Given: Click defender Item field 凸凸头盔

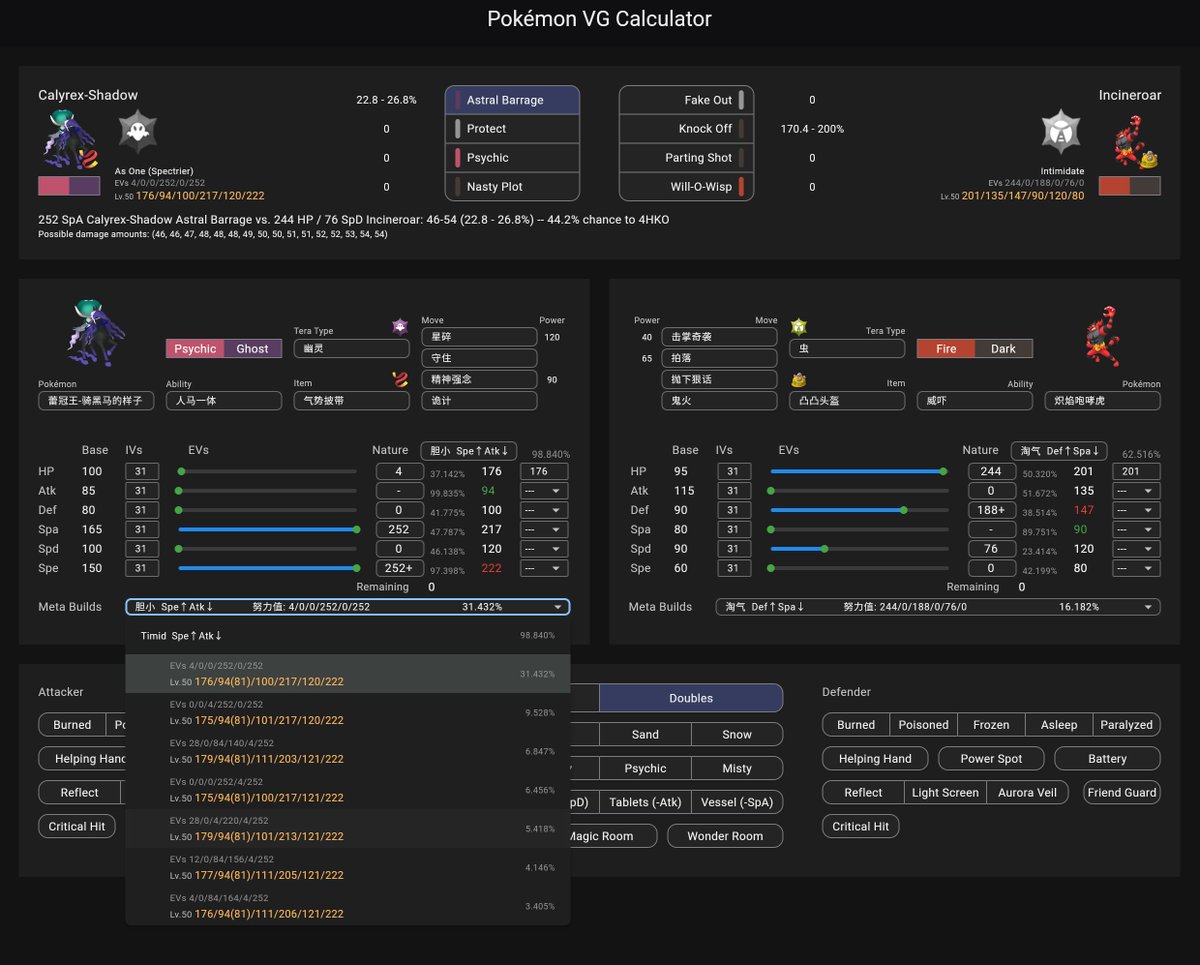Looking at the screenshot, I should (x=847, y=401).
